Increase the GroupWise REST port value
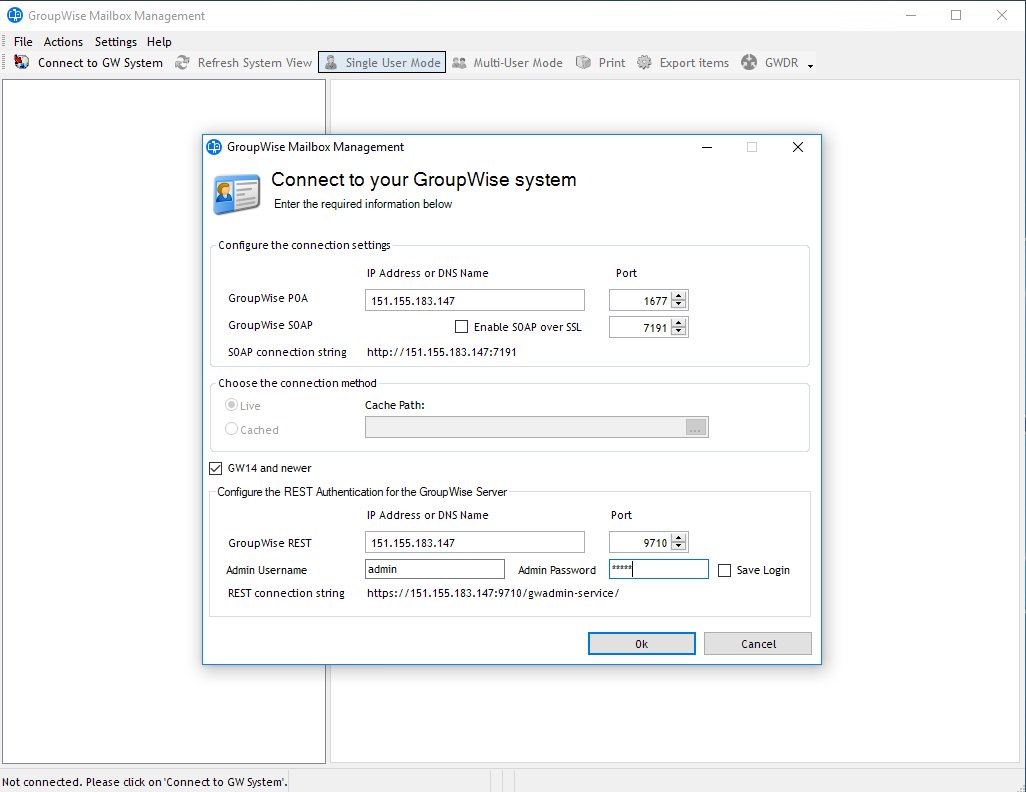The height and width of the screenshot is (792, 1026). tap(679, 538)
